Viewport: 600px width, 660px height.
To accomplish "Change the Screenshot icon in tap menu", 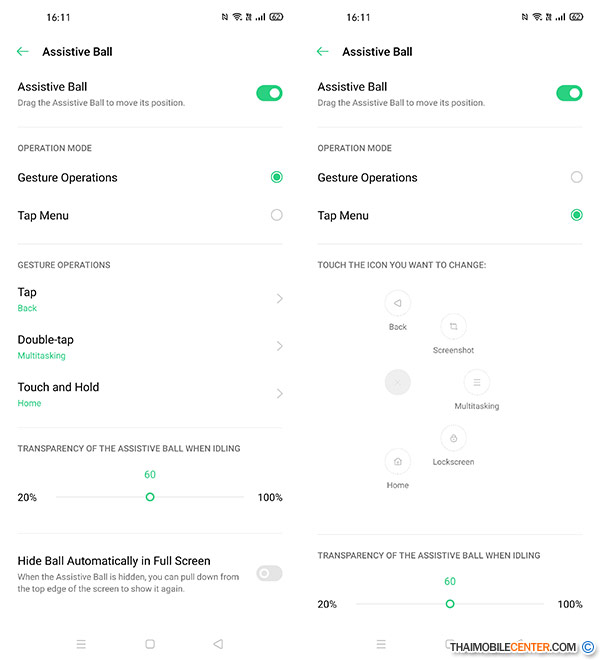I will [453, 326].
